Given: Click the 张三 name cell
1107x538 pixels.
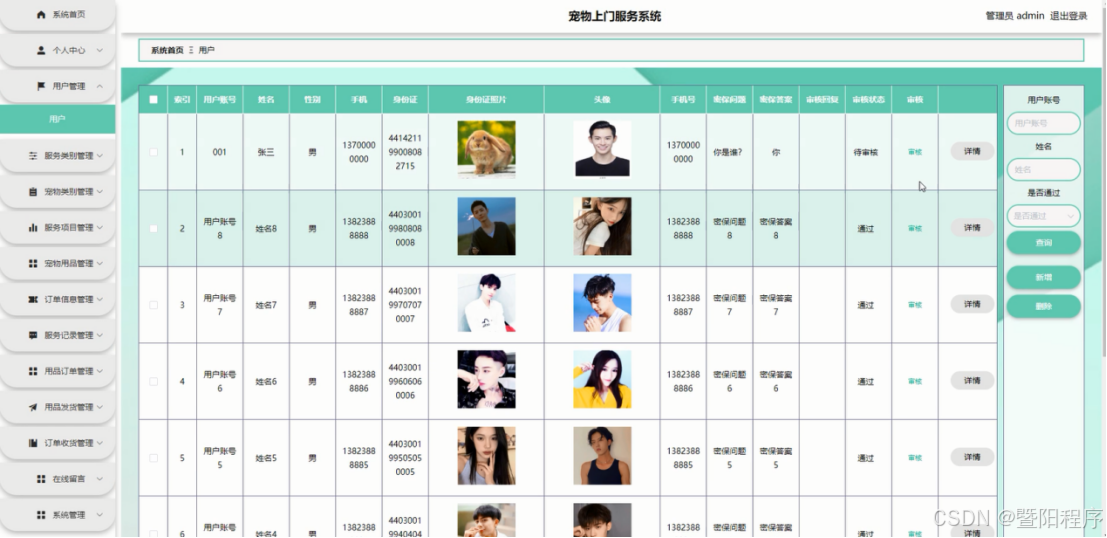Looking at the screenshot, I should pyautogui.click(x=266, y=152).
